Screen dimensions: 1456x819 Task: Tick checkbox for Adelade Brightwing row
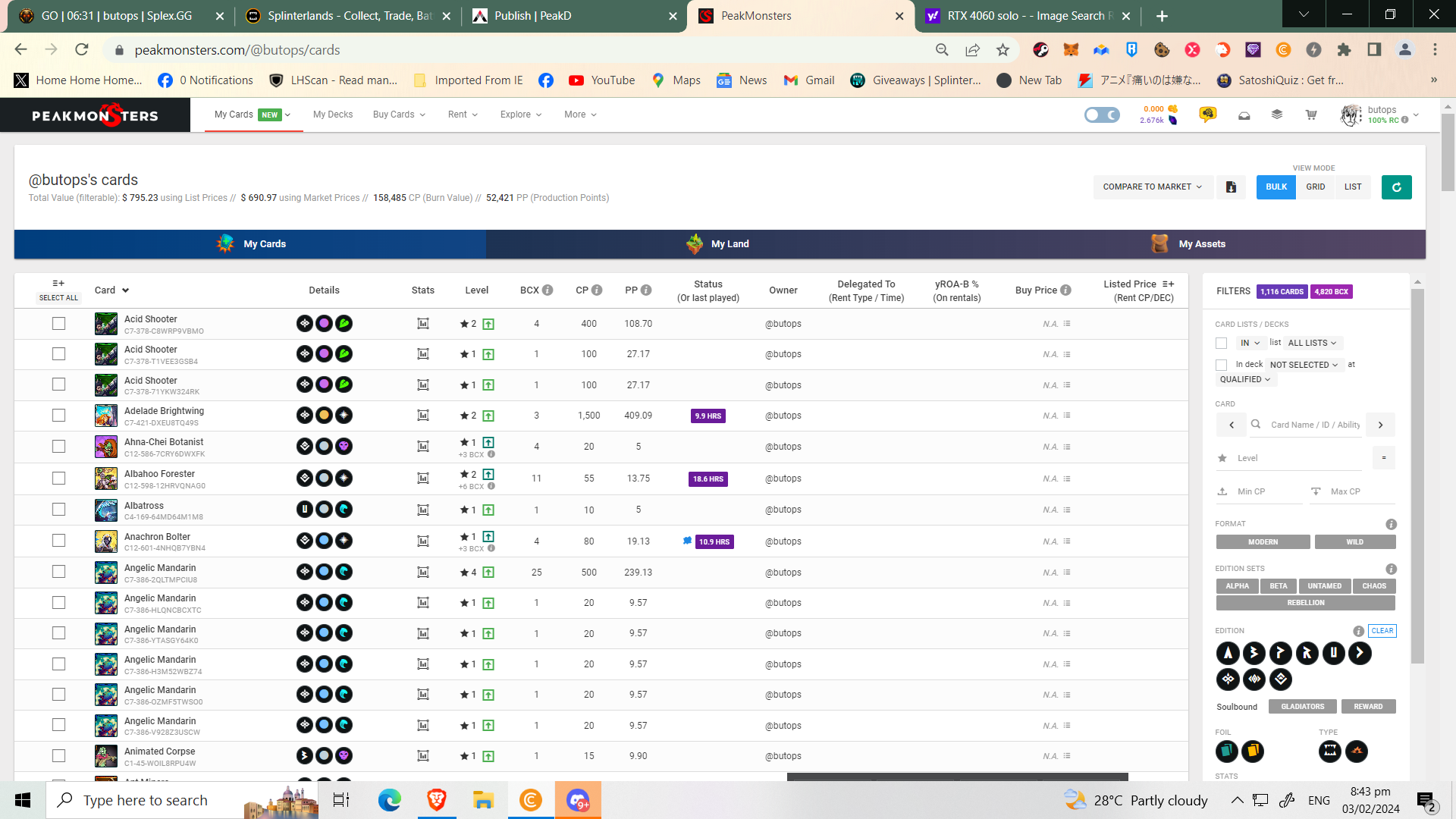(58, 416)
